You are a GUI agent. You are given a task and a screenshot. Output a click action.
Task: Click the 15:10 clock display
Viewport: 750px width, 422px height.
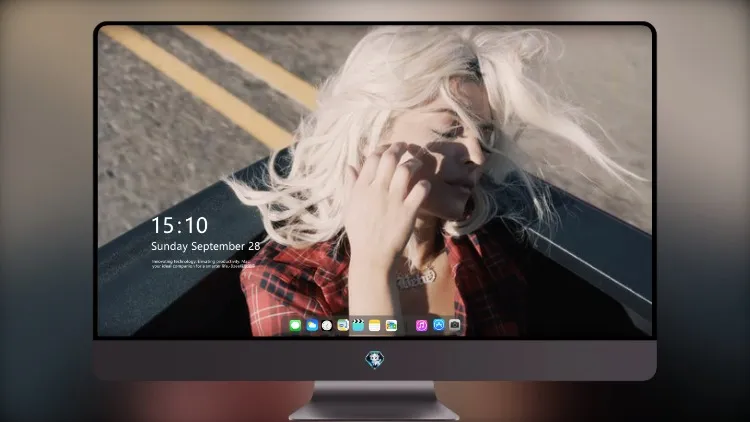pyautogui.click(x=179, y=225)
